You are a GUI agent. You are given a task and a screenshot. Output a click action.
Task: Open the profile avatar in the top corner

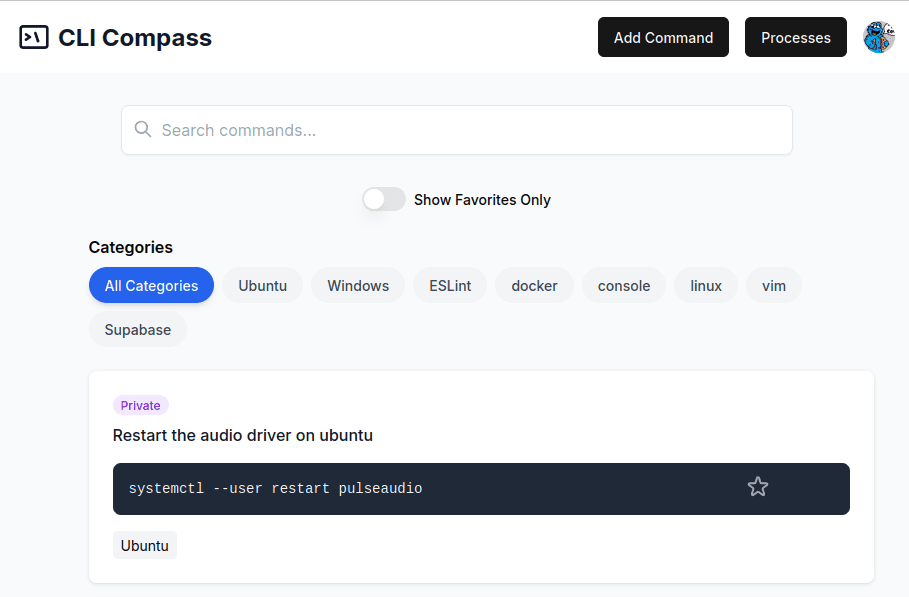(x=878, y=37)
